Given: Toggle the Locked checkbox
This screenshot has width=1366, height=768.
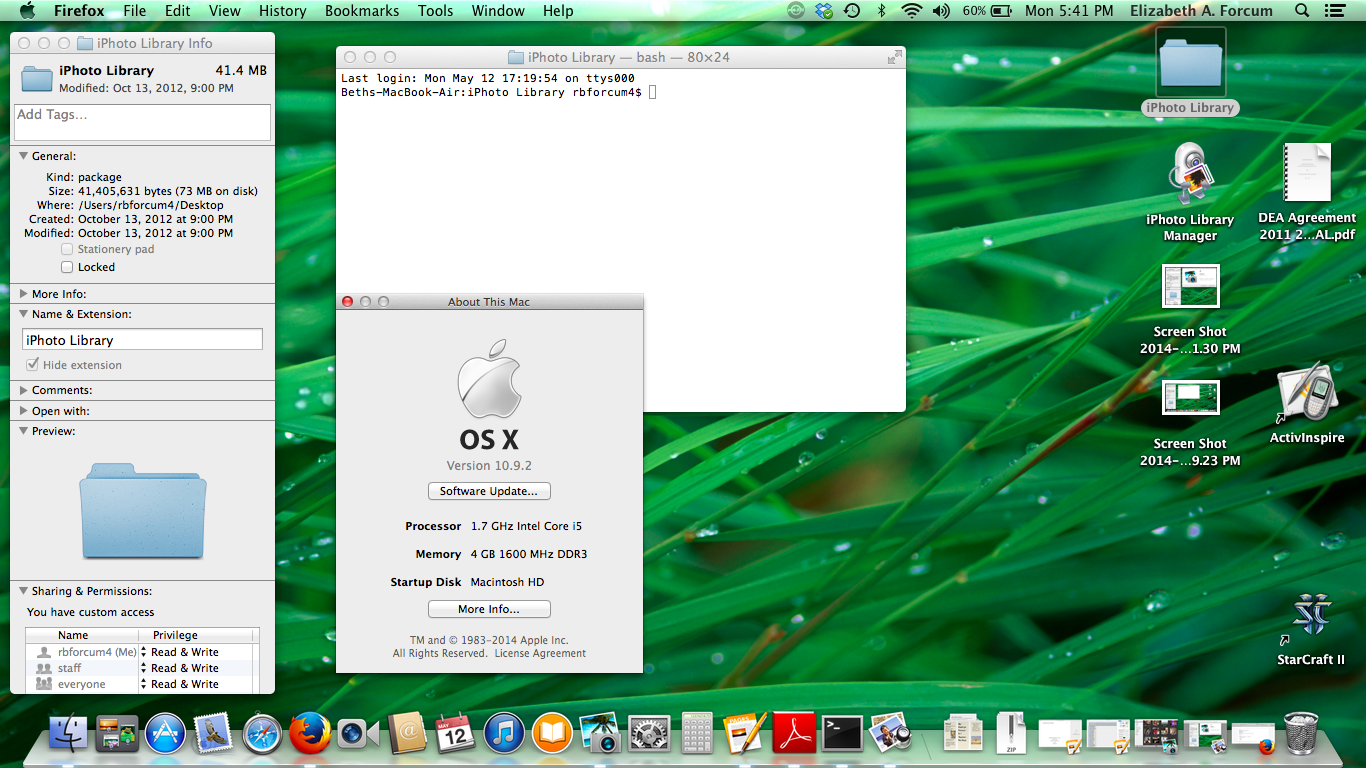Looking at the screenshot, I should tap(67, 267).
